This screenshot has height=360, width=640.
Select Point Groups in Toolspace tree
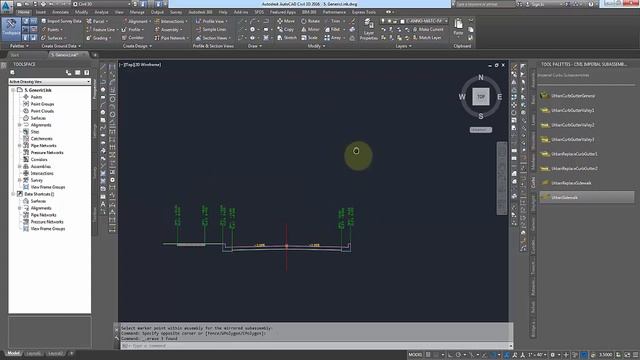click(x=42, y=104)
